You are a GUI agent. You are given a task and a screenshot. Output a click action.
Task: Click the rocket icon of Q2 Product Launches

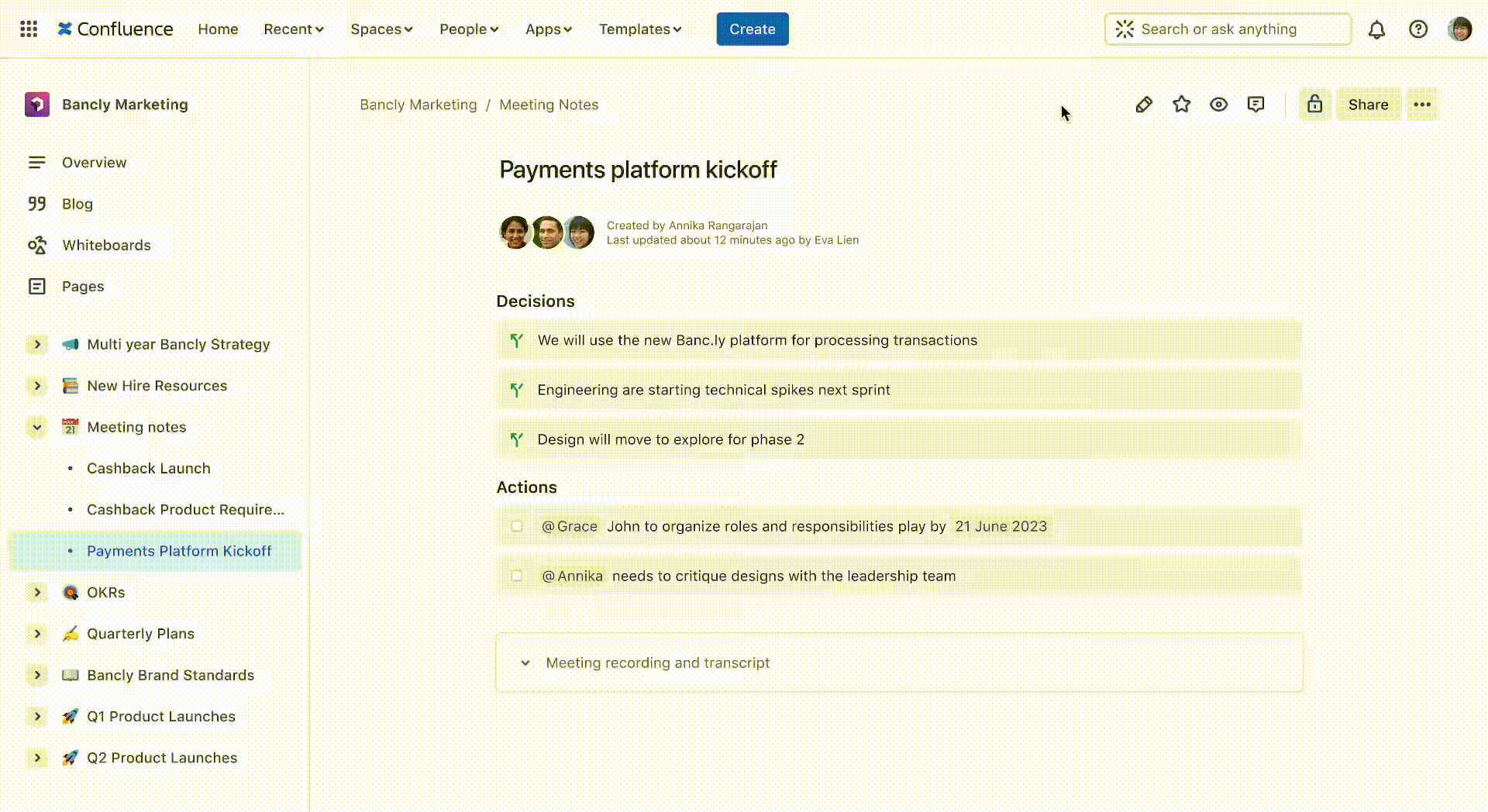click(x=71, y=758)
